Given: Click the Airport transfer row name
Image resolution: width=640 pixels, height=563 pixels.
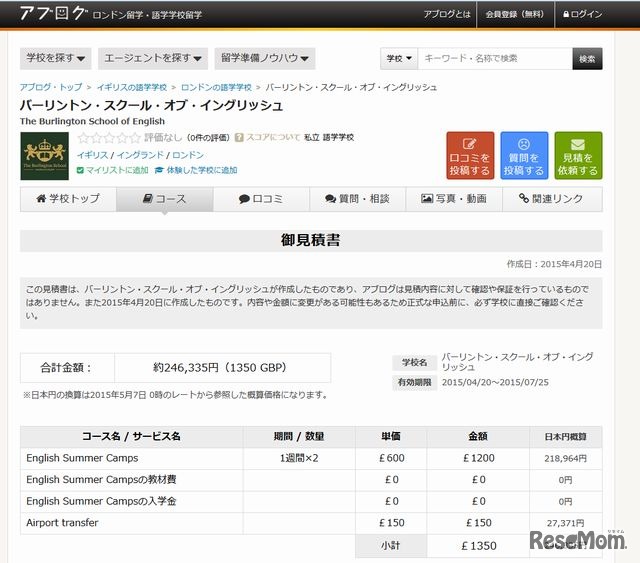Looking at the screenshot, I should [62, 523].
